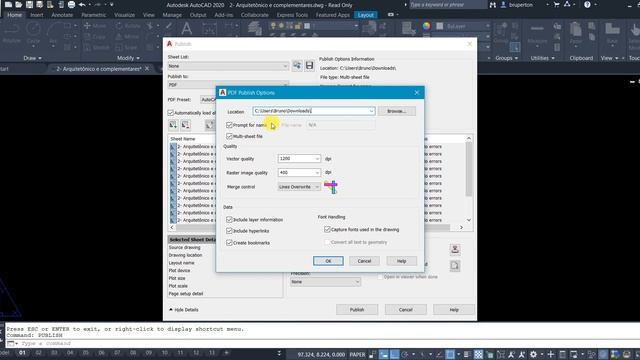
Task: Open the Manage ribbon tab
Action: (x=172, y=15)
